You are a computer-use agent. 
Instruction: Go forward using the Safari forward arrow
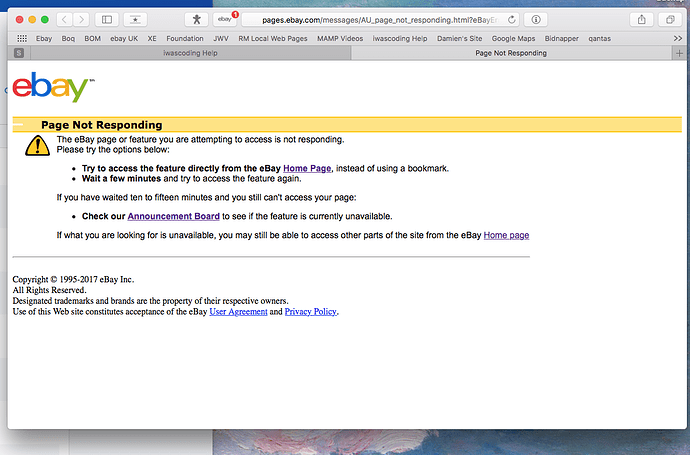pyautogui.click(x=81, y=19)
